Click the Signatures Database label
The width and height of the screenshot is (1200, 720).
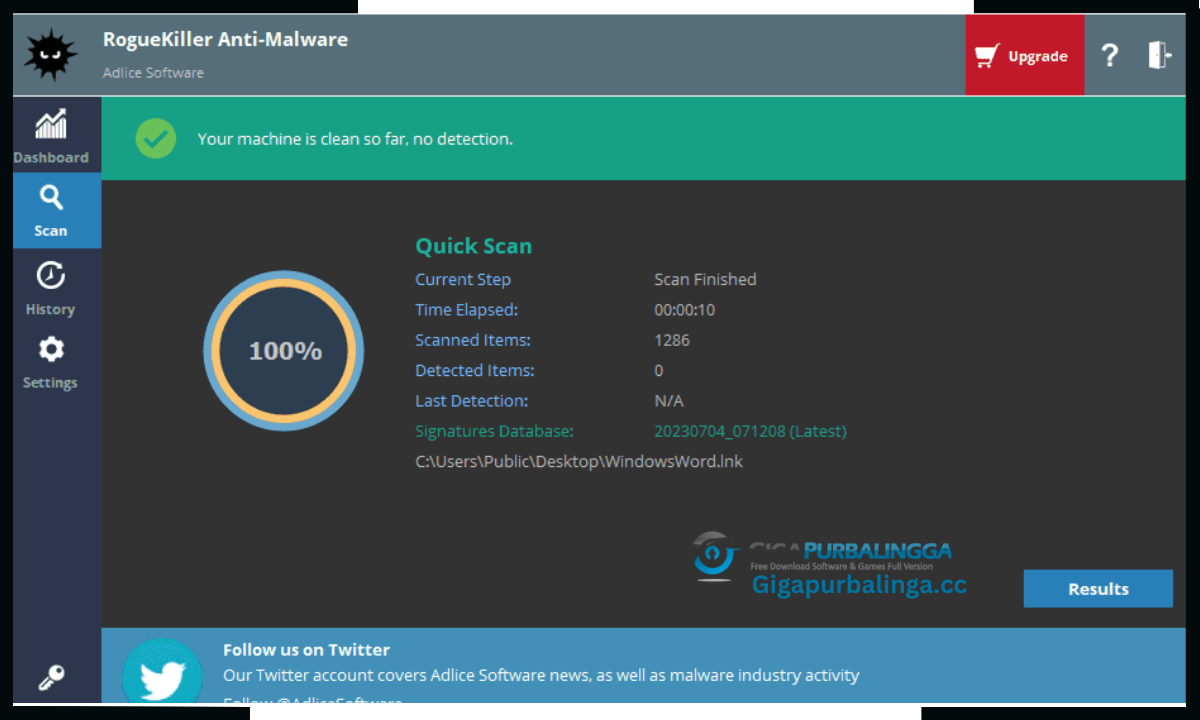(494, 431)
